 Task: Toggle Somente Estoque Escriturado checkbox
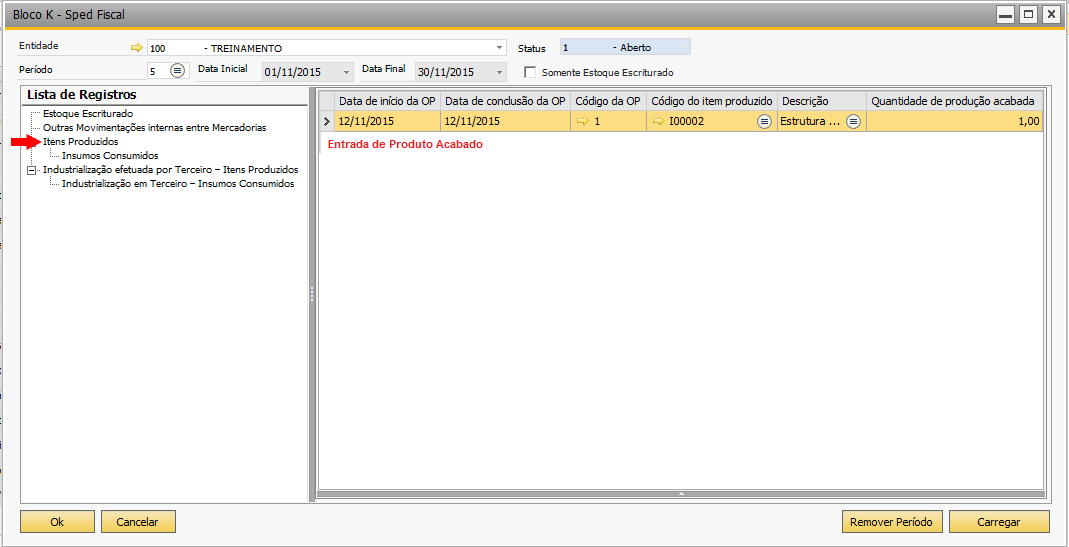pyautogui.click(x=530, y=72)
